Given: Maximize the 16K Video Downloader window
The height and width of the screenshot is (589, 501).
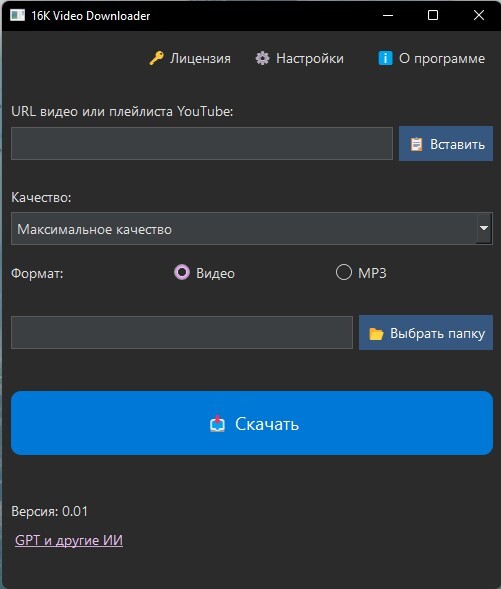Looking at the screenshot, I should (433, 15).
